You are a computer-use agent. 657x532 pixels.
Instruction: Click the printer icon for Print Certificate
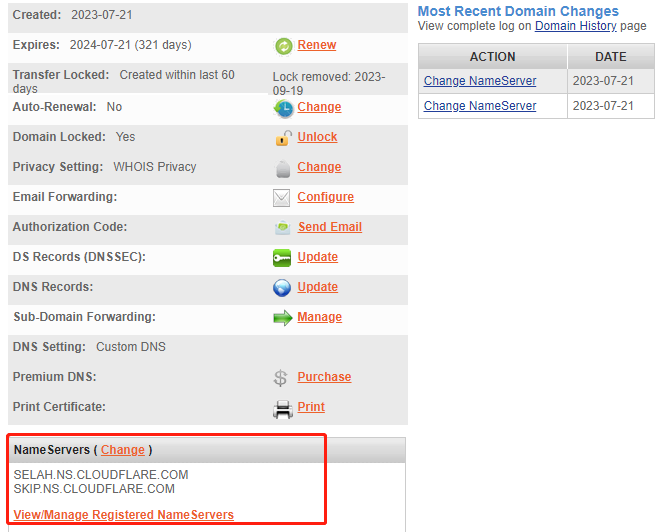[282, 408]
